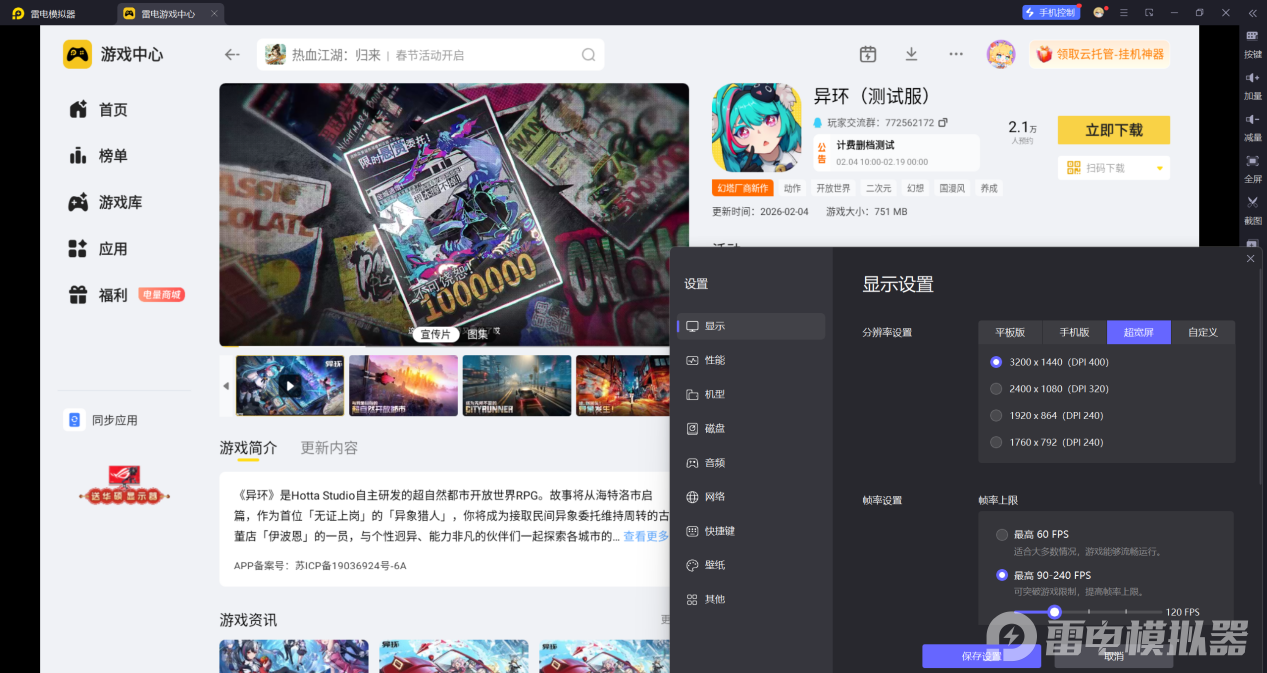Select 1760 x 792 (DPI 240) resolution
Image resolution: width=1267 pixels, height=673 pixels.
[x=996, y=442]
